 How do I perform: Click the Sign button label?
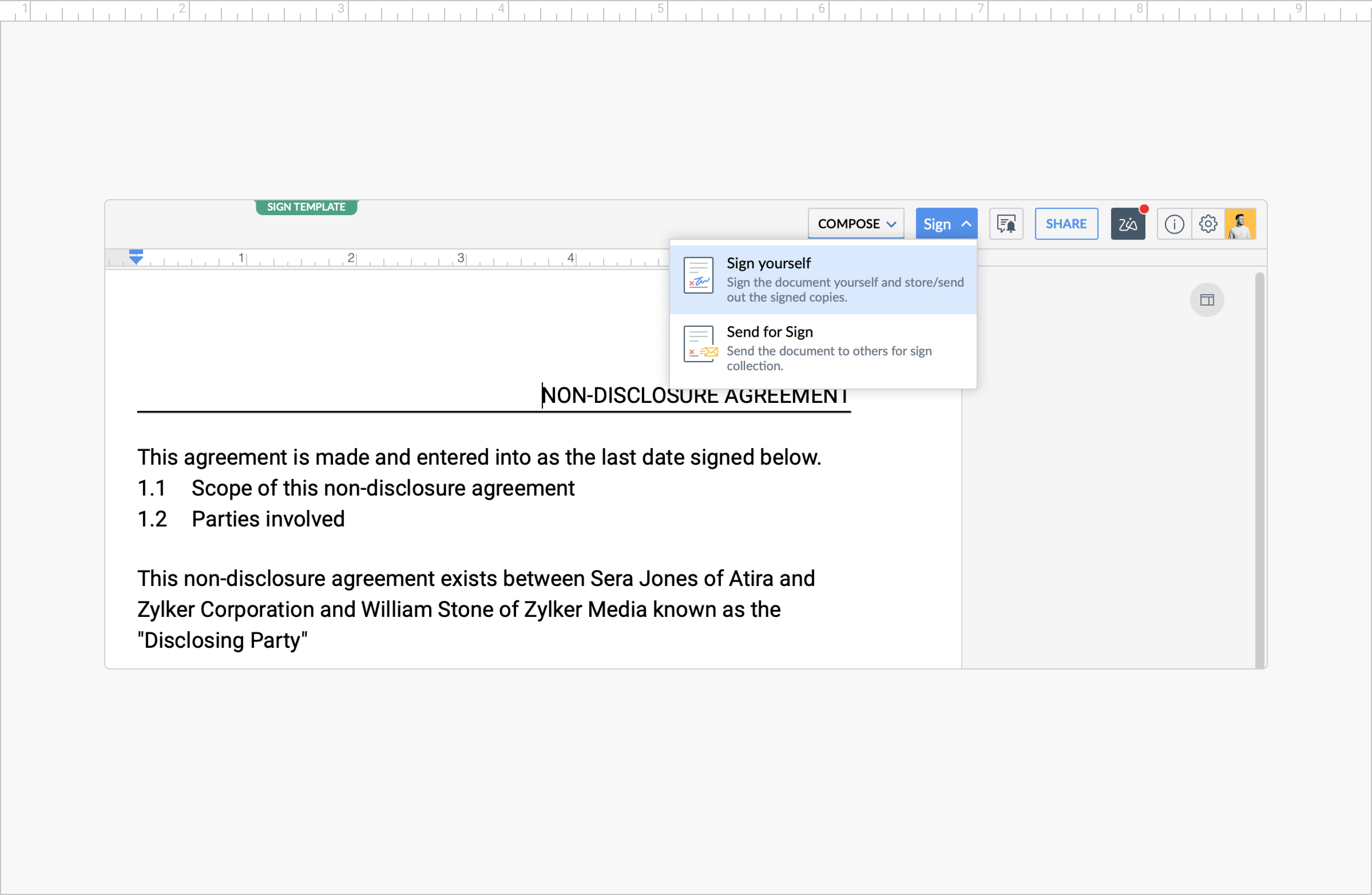pyautogui.click(x=937, y=224)
